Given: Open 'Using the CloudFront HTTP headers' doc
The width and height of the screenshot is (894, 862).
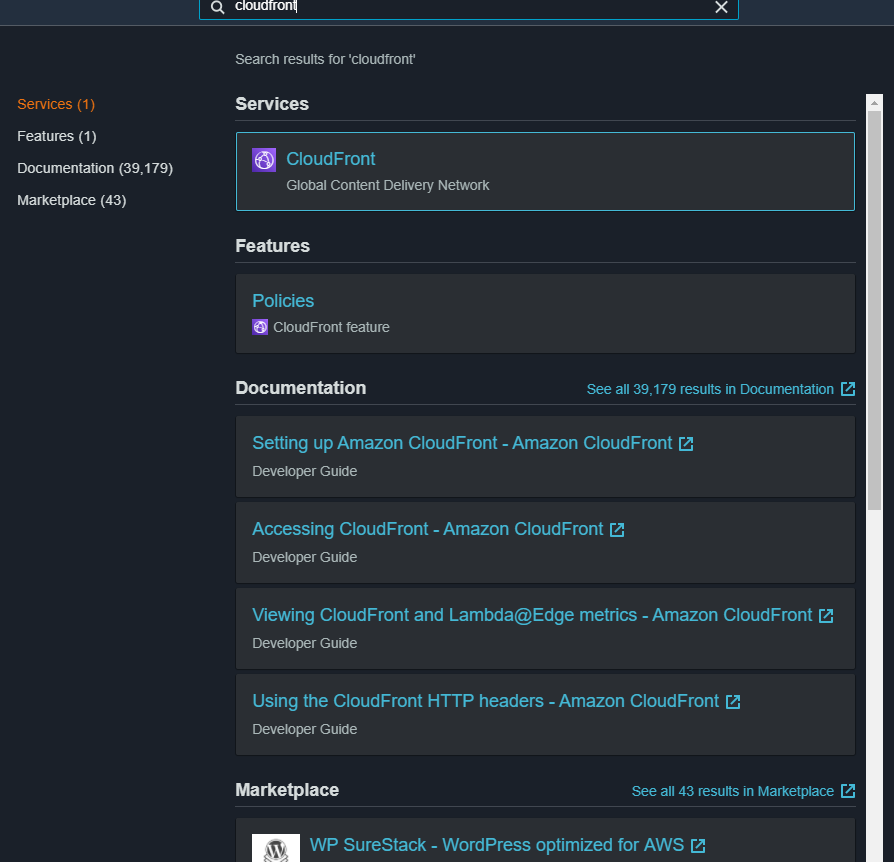Looking at the screenshot, I should (486, 701).
